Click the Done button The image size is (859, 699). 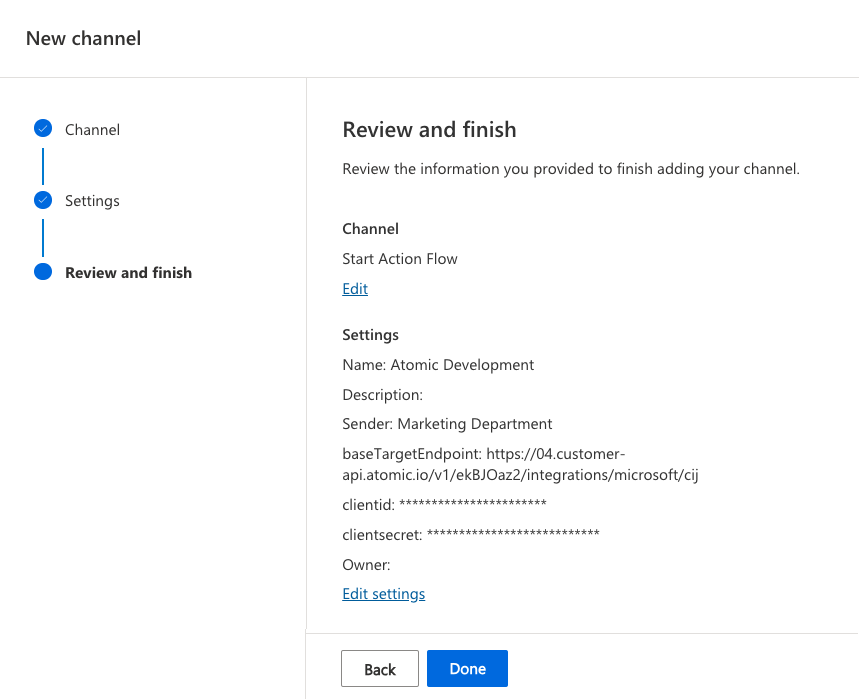coord(467,669)
